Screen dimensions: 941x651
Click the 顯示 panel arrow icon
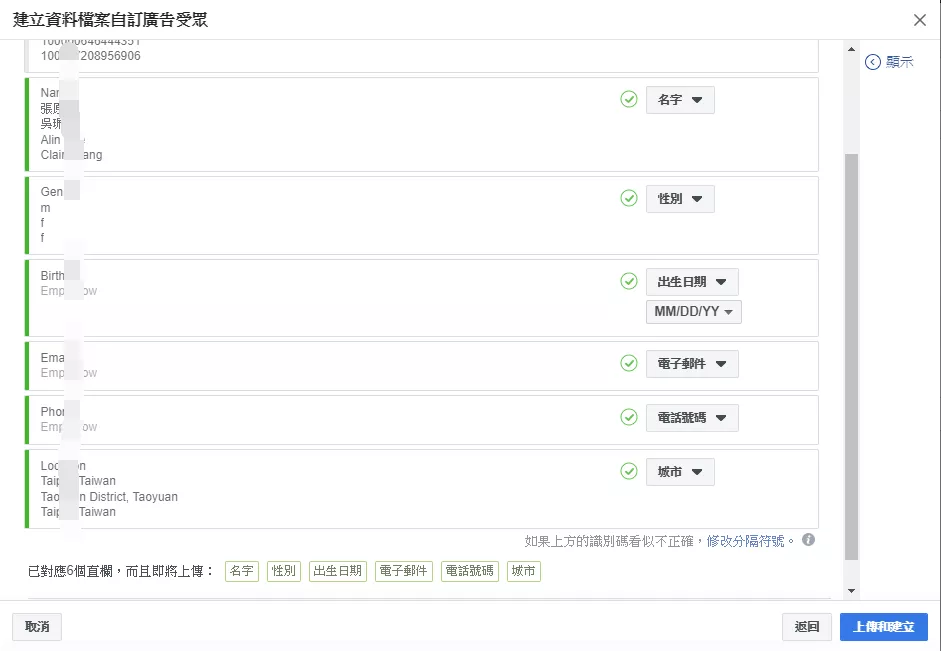873,62
